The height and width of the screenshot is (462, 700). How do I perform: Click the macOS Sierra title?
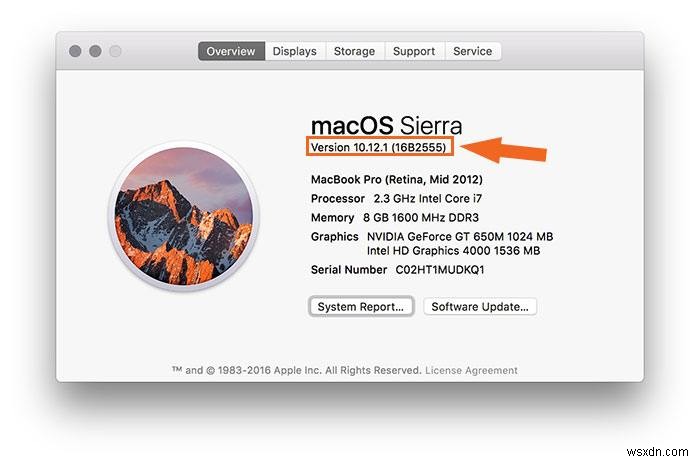(386, 125)
